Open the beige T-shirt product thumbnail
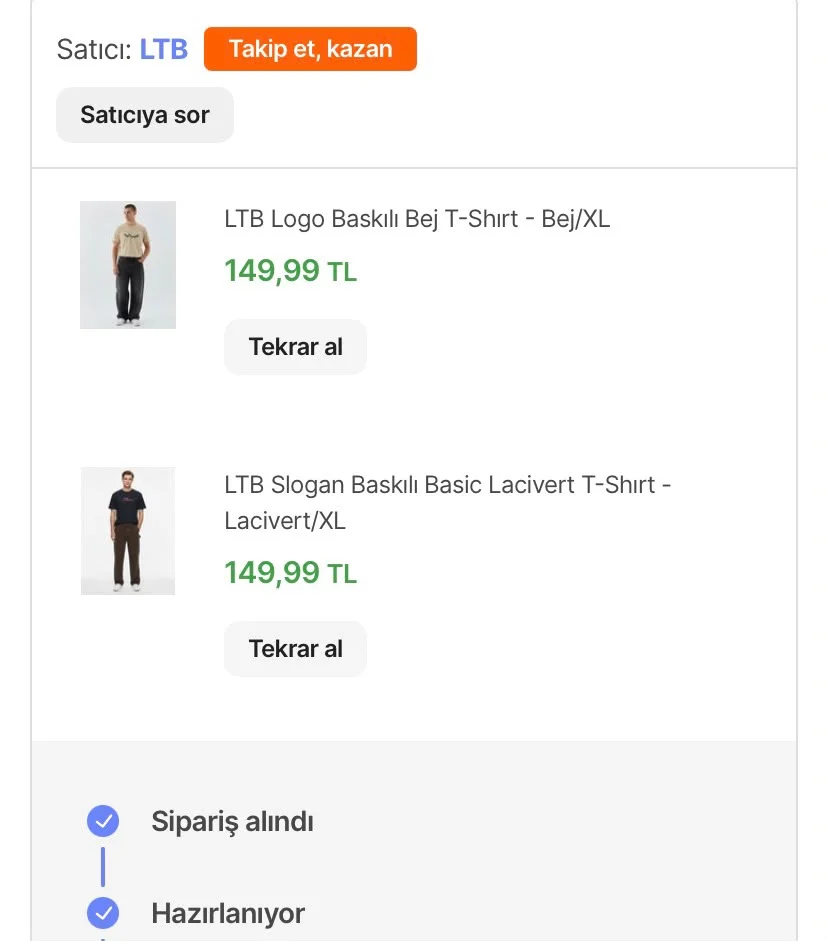This screenshot has height=941, width=828. click(128, 265)
